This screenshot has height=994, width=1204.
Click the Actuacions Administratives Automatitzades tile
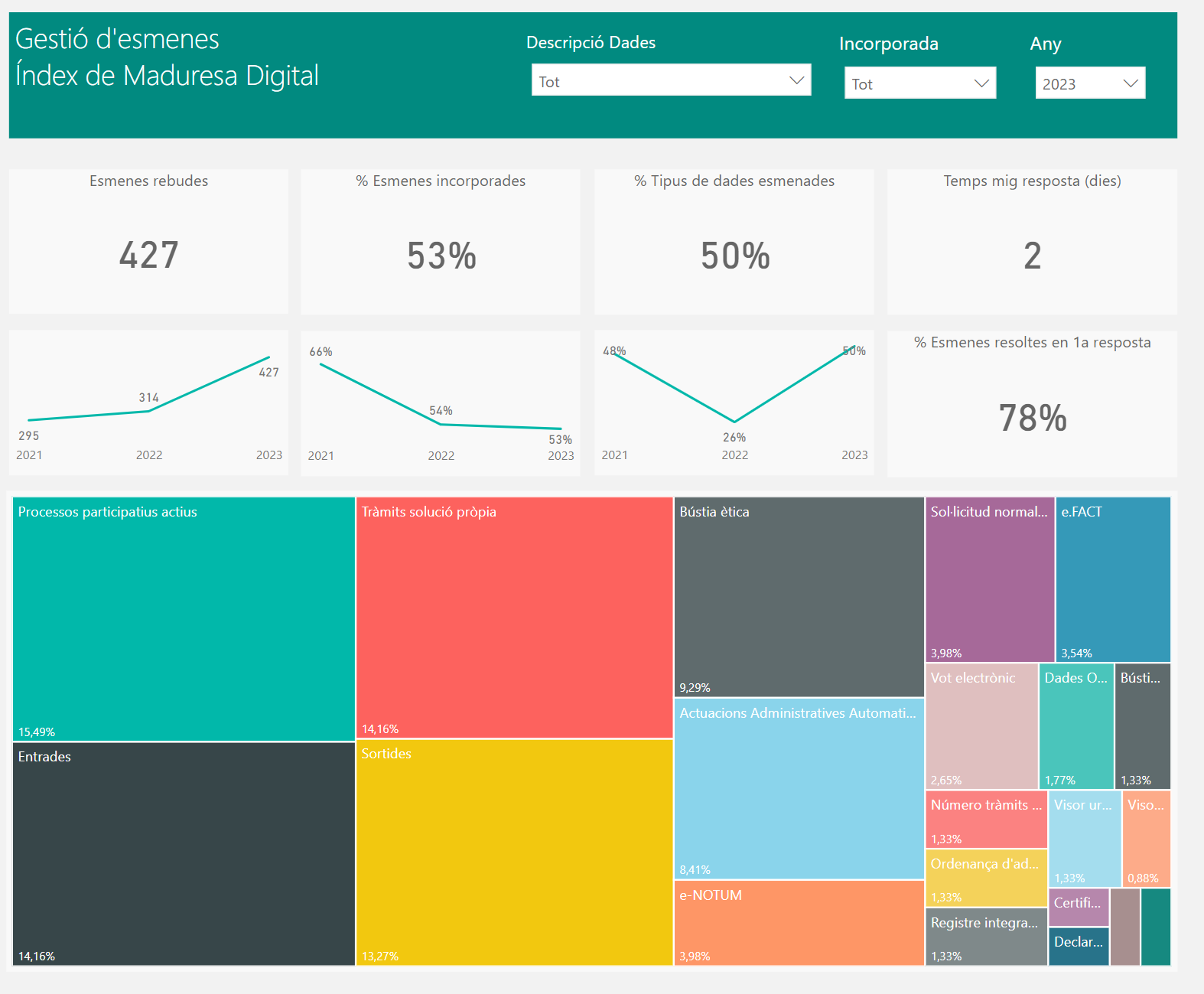pos(799,788)
